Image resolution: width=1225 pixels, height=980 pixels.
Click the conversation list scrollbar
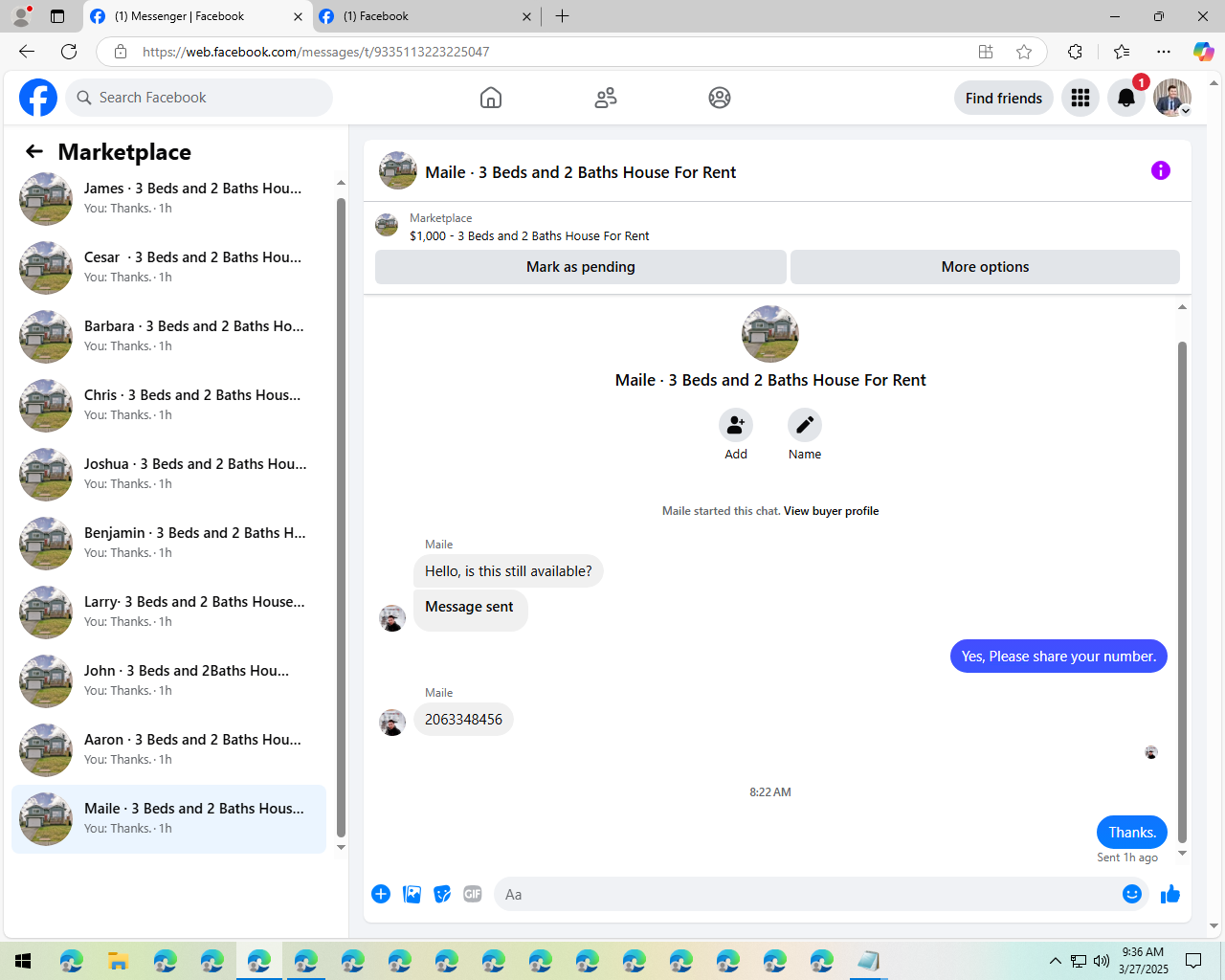coord(341,517)
